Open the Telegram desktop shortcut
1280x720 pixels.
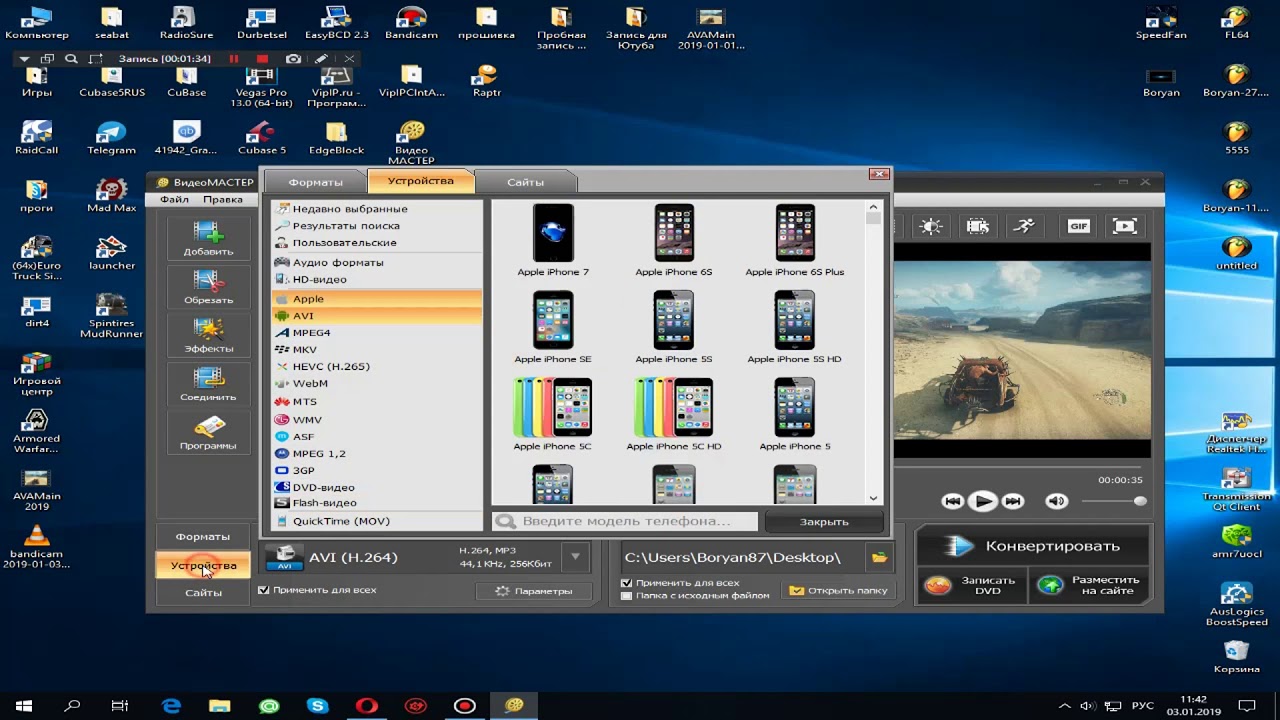111,138
